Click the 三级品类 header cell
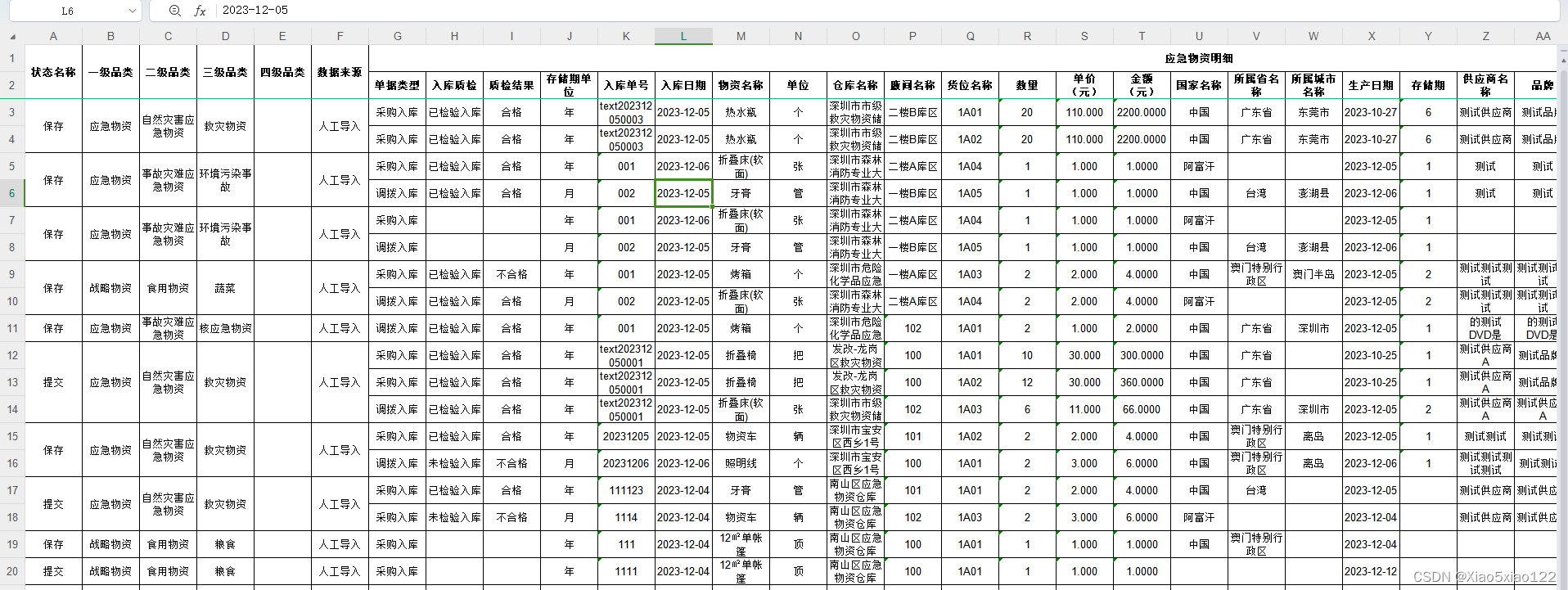Image resolution: width=1568 pixels, height=590 pixels. point(225,72)
